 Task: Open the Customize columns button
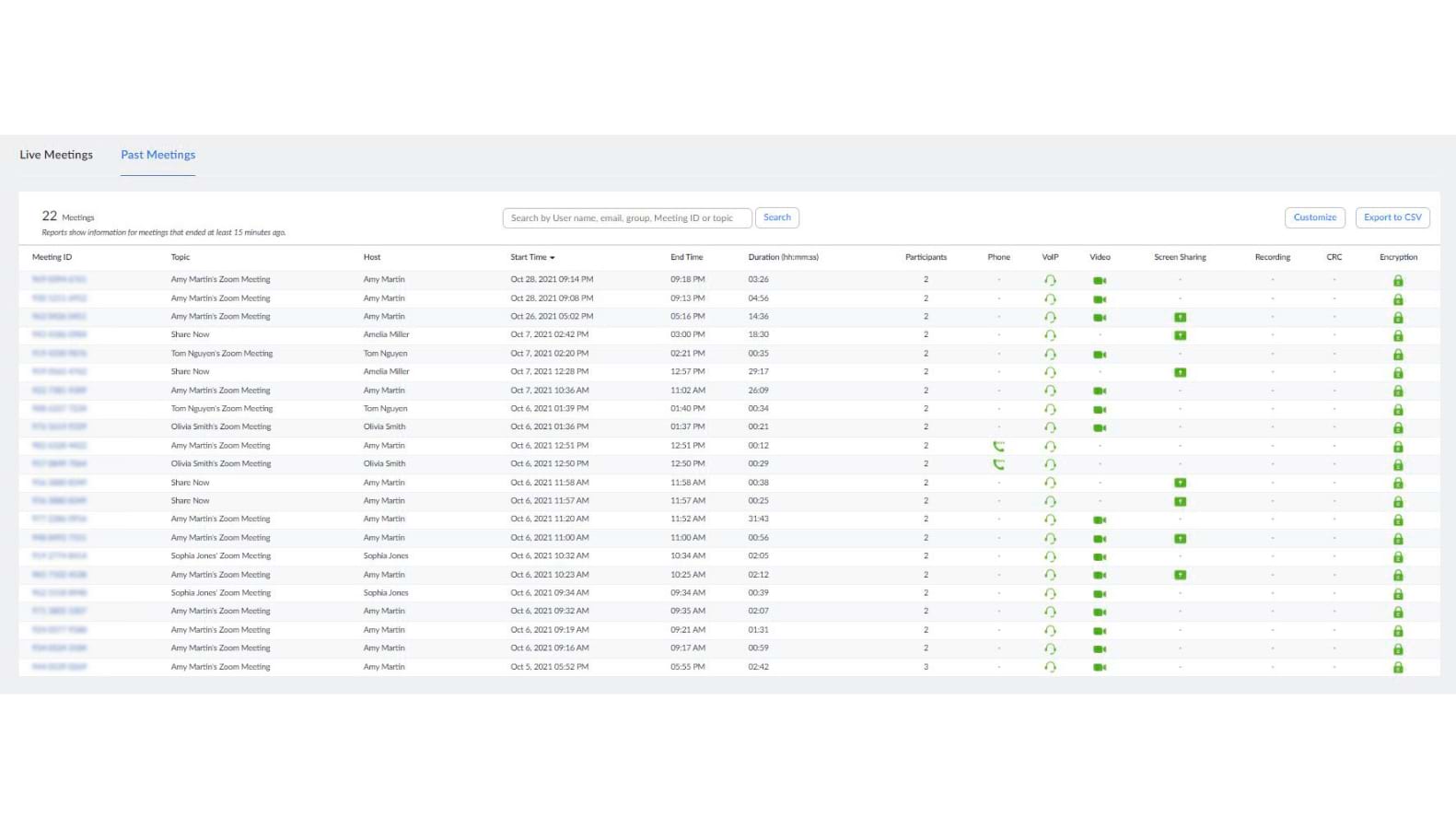pos(1314,217)
